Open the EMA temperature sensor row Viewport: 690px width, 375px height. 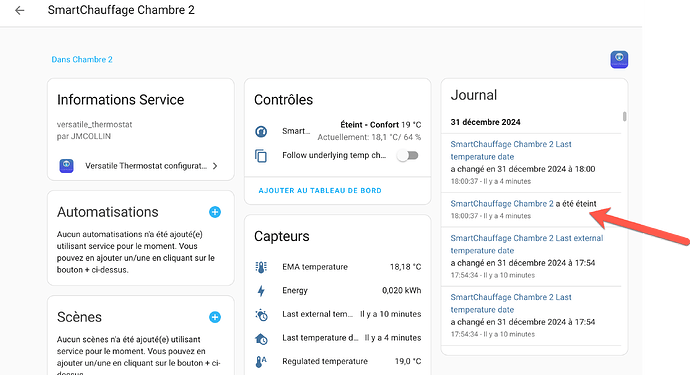(338, 267)
